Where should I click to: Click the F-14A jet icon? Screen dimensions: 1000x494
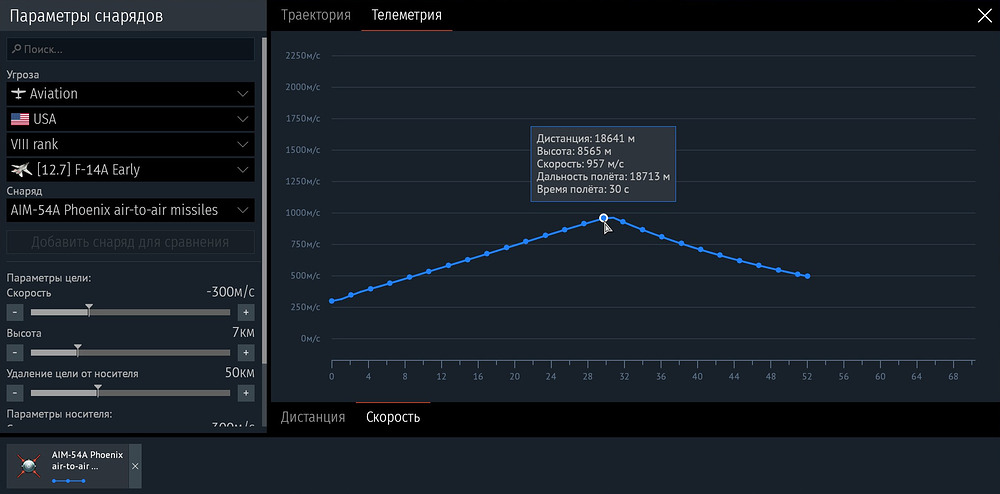[22, 170]
